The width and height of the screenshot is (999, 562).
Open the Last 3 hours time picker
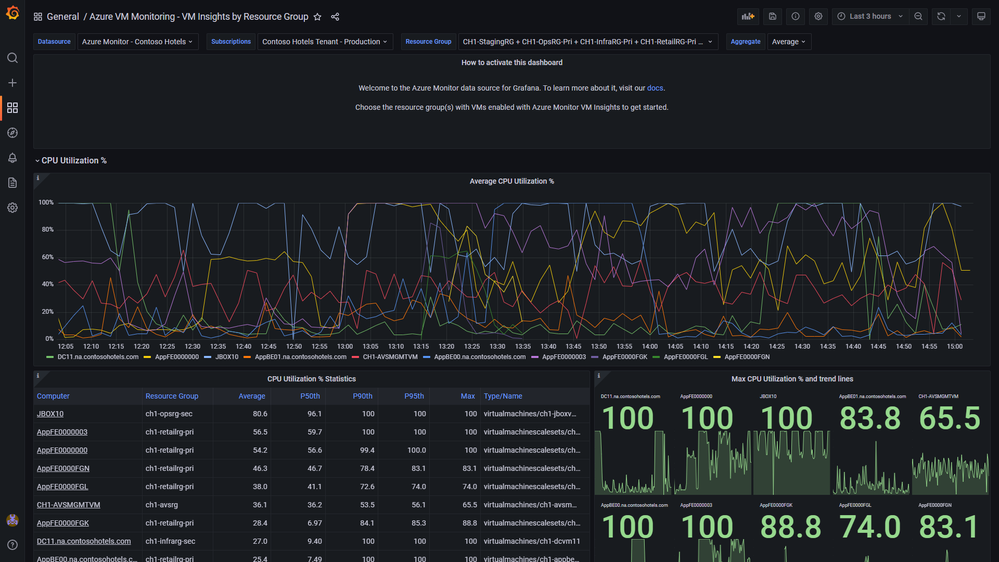[x=870, y=17]
